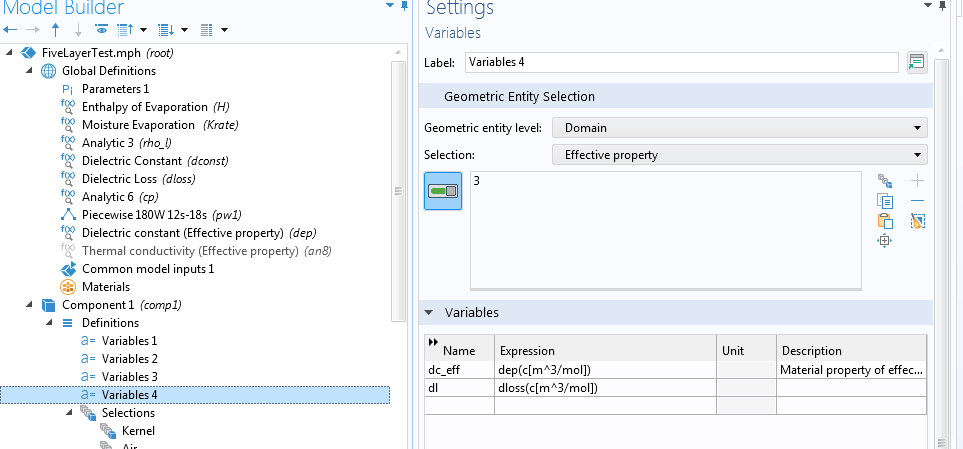Click the minus Remove from Selection icon
The image size is (963, 449).
917,201
